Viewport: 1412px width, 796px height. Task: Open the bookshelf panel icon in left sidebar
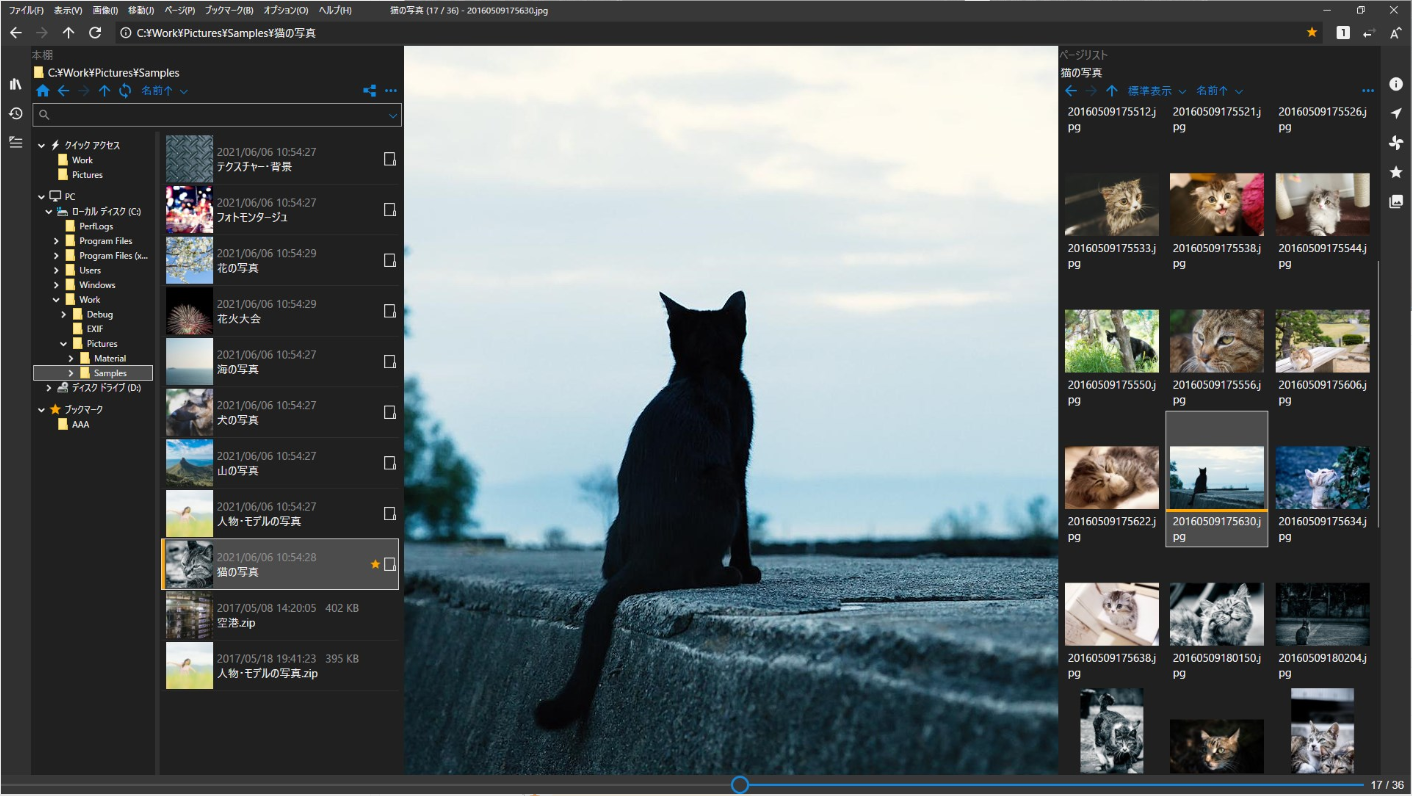pyautogui.click(x=15, y=84)
